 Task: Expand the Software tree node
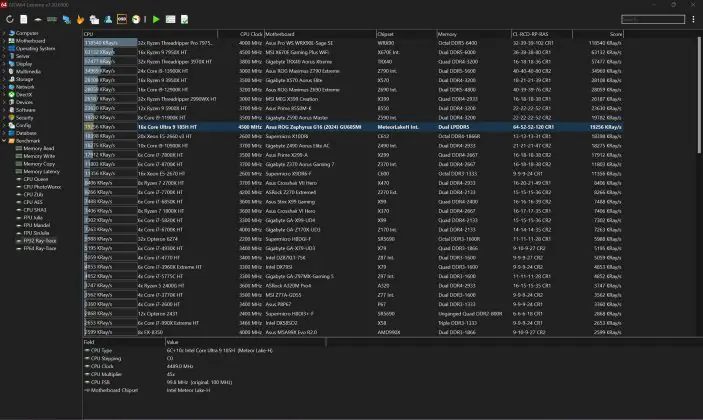[x=4, y=110]
